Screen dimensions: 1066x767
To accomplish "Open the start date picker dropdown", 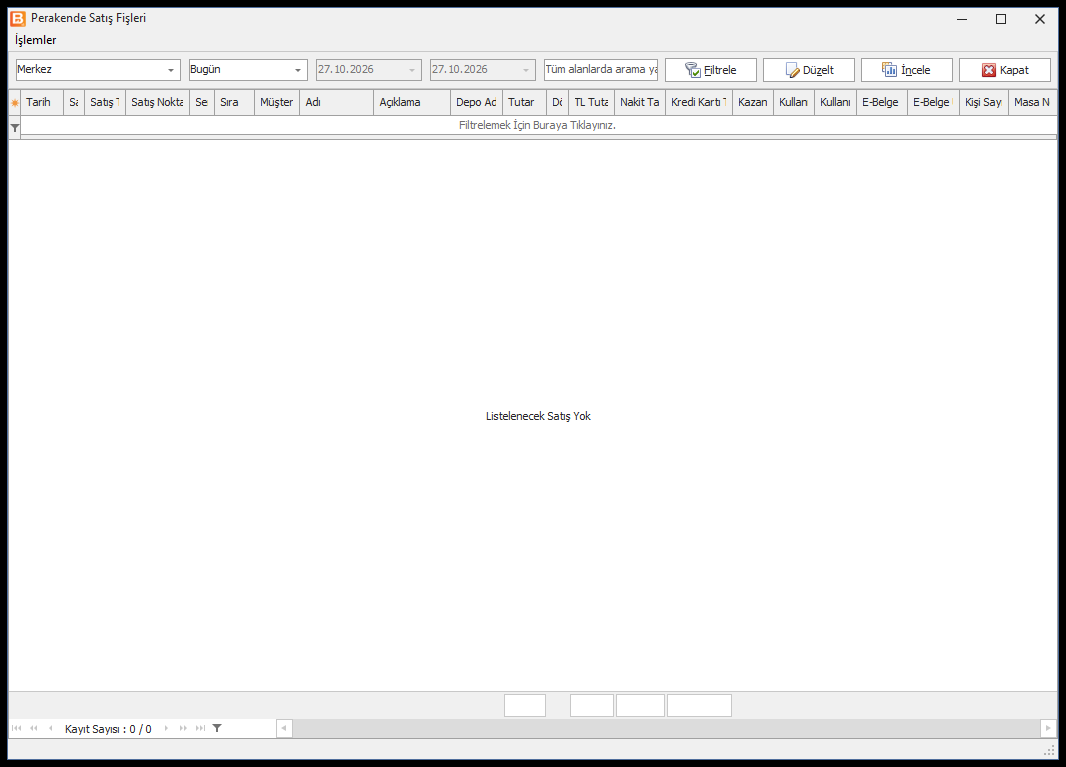I will tap(412, 70).
